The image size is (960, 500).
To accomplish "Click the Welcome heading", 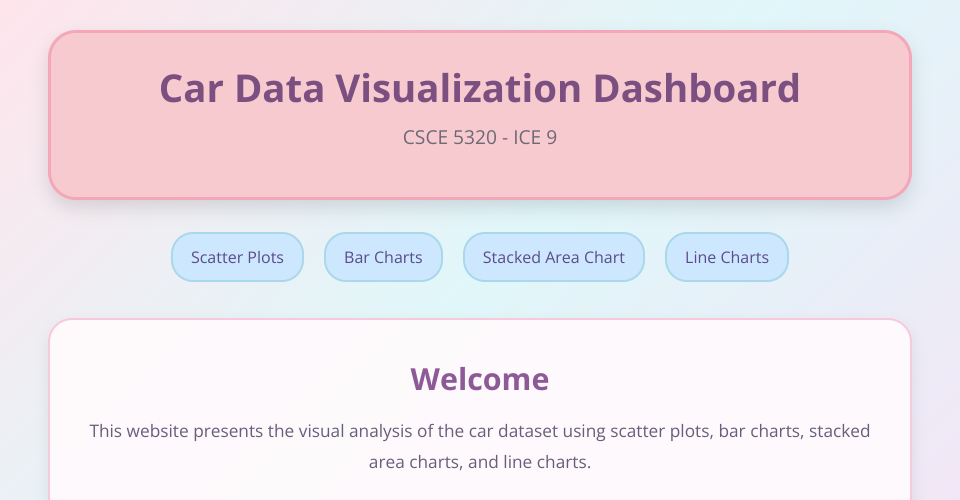I will coord(479,379).
